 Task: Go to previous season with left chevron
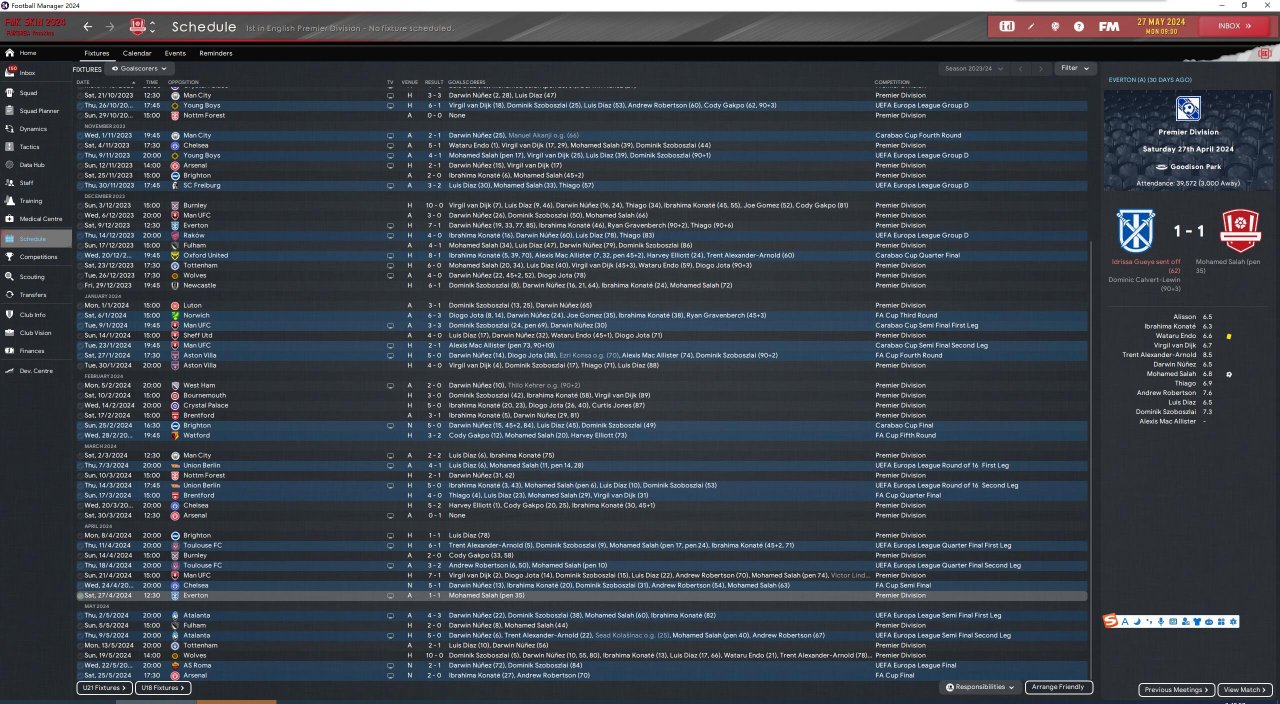[1021, 68]
